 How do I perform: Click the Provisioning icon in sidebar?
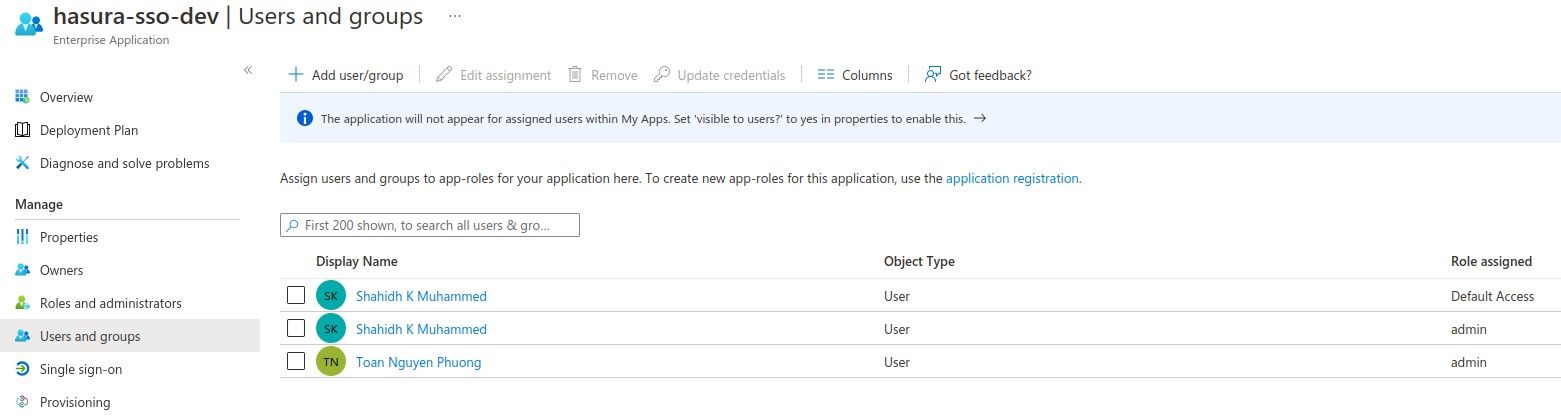pyautogui.click(x=22, y=402)
